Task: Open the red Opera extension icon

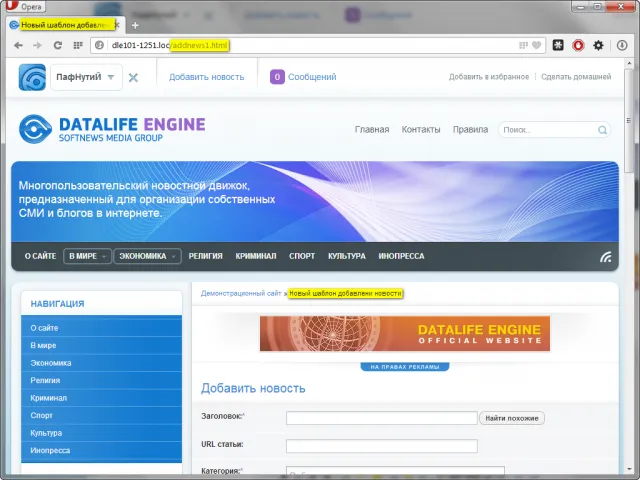Action: tap(578, 45)
